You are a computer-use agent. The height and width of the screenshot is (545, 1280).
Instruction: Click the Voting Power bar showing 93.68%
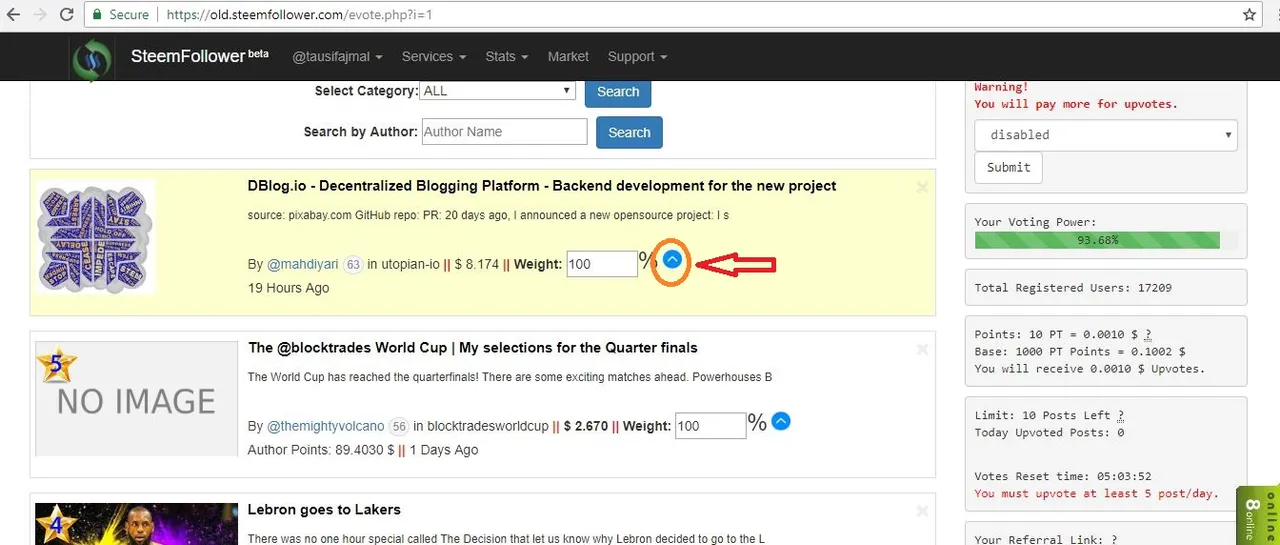1106,240
